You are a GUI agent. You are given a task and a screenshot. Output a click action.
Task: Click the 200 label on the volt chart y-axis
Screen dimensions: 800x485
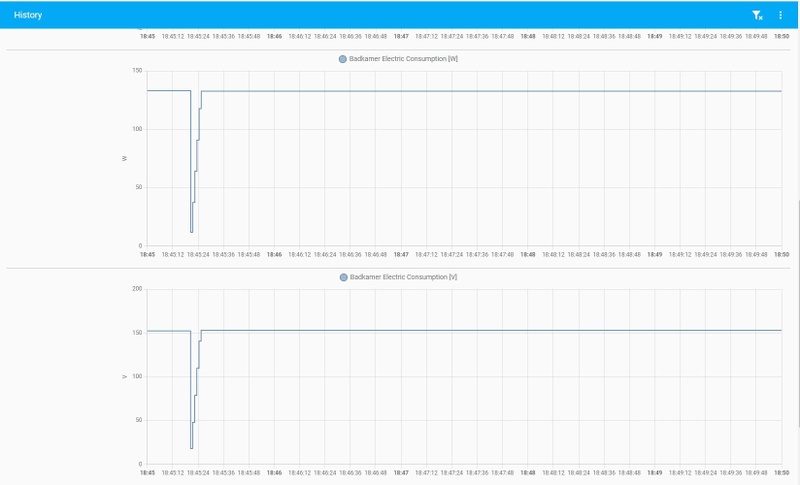[137, 289]
